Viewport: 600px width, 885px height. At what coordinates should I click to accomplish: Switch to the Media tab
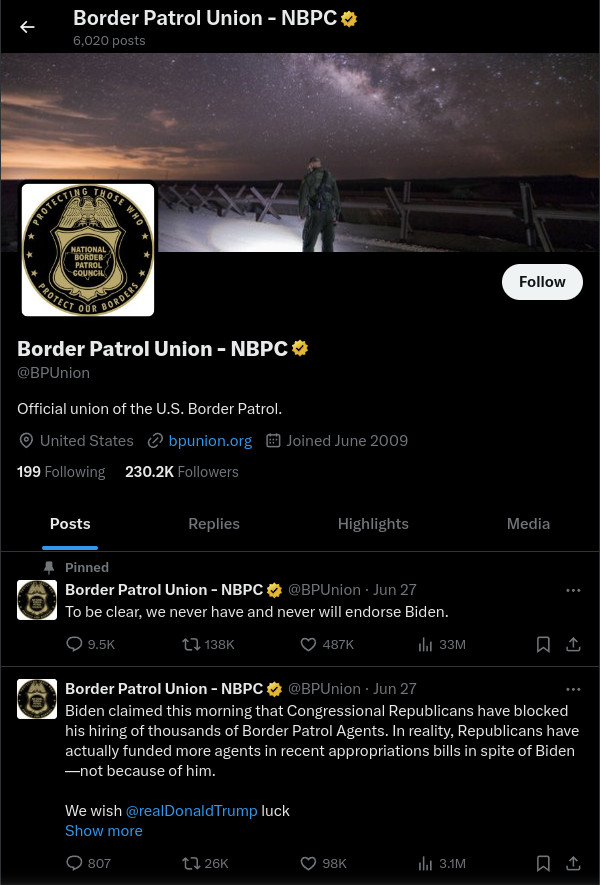pos(528,524)
